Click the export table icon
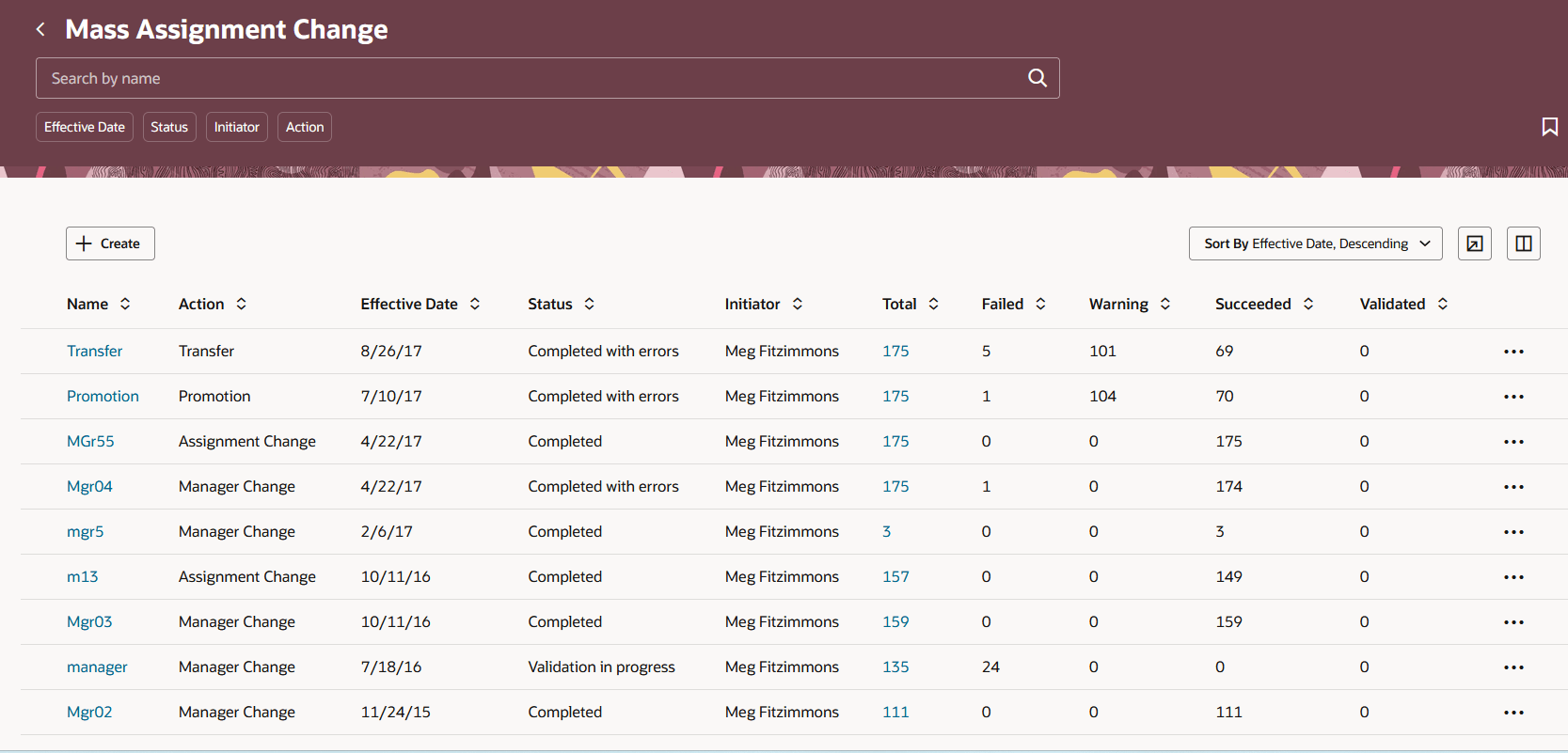 click(x=1475, y=243)
